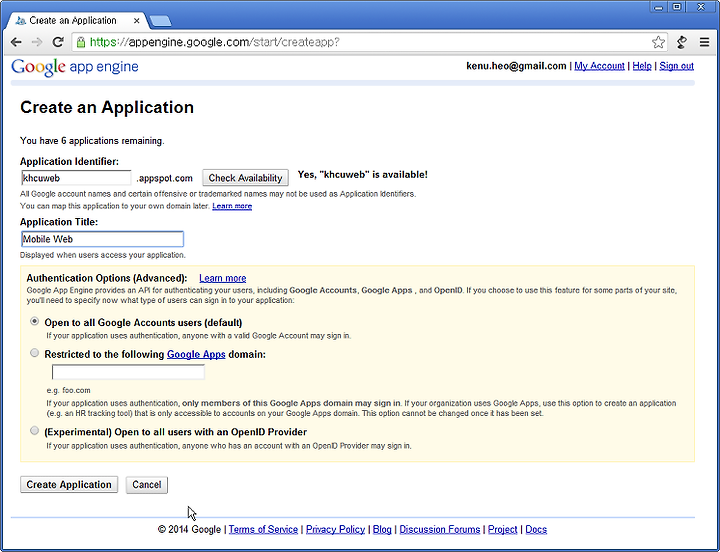720x552 pixels.
Task: Click the 'e.g. foo.com' hint text
Action: click(x=68, y=390)
